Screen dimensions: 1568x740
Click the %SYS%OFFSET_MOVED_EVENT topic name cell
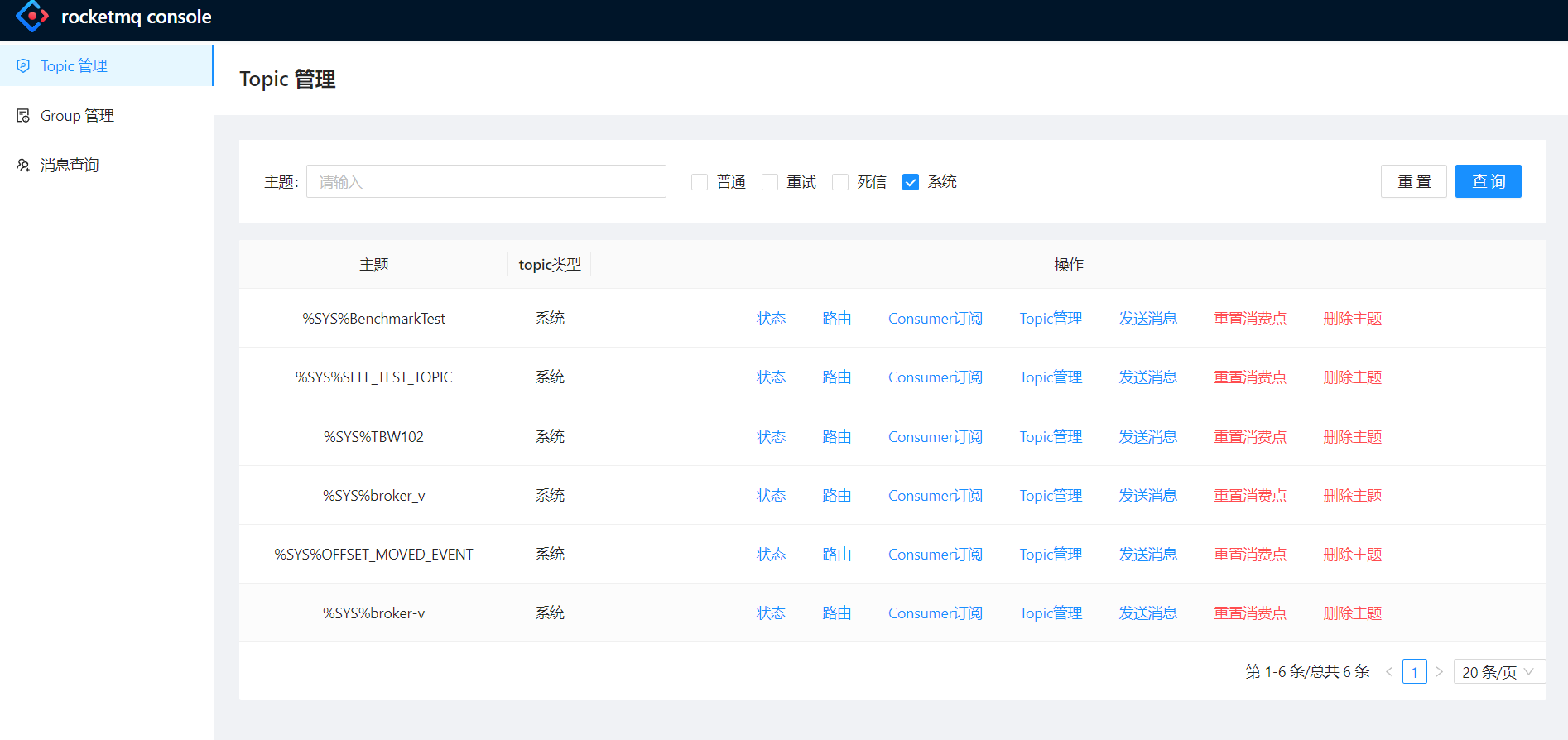(373, 555)
